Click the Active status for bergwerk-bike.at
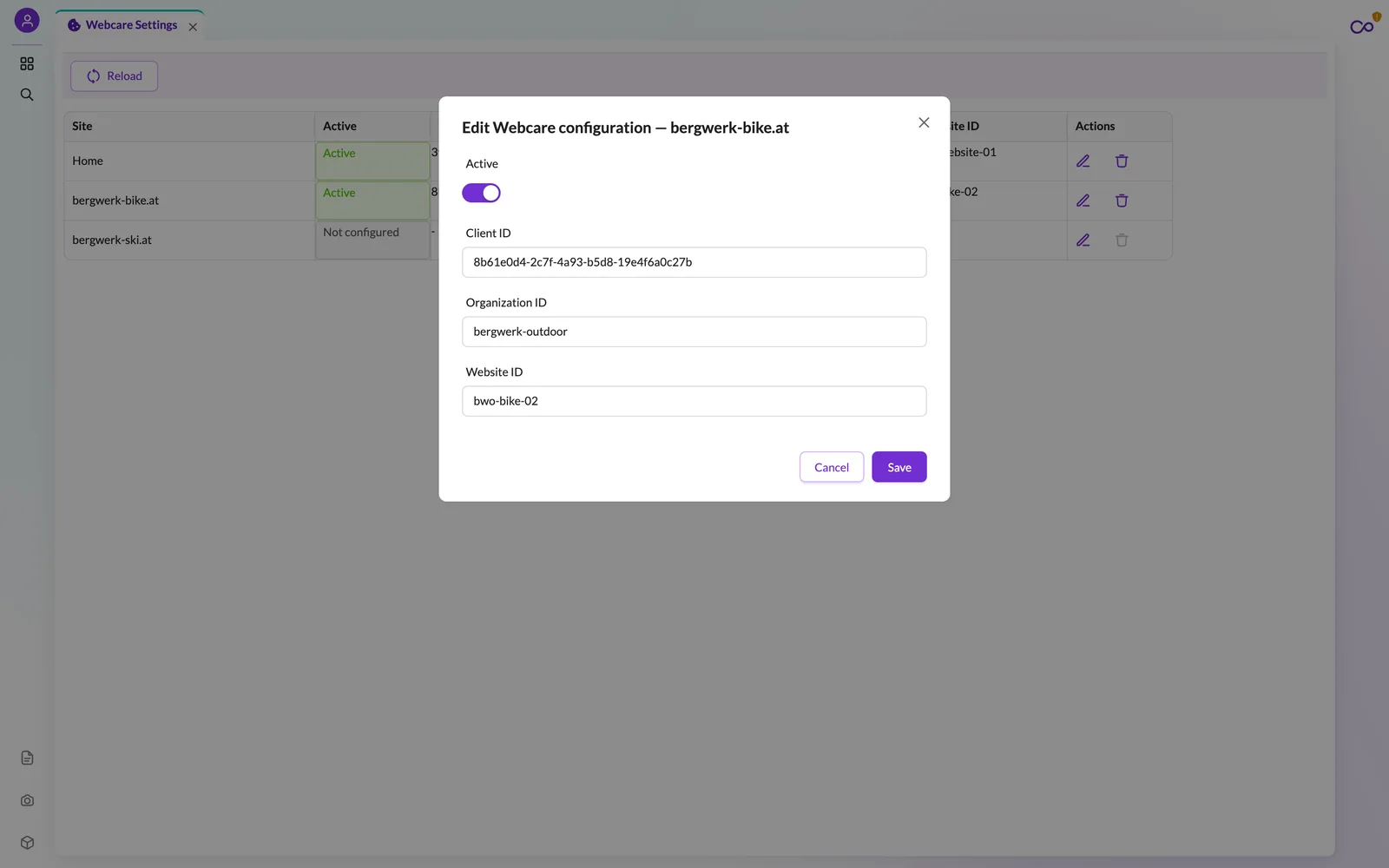The width and height of the screenshot is (1389, 868). click(372, 201)
